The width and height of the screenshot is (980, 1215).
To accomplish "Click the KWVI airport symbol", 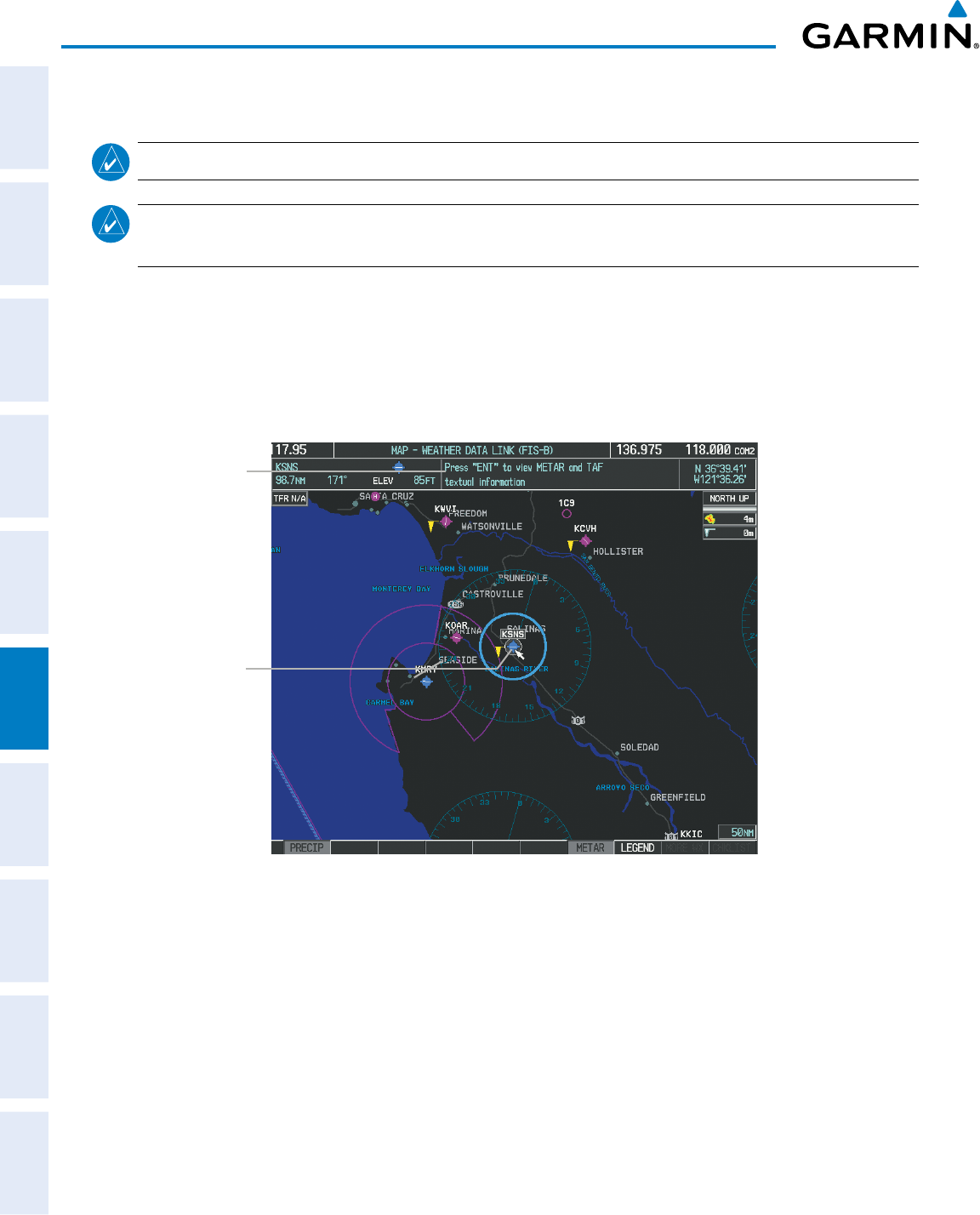I will [x=446, y=521].
